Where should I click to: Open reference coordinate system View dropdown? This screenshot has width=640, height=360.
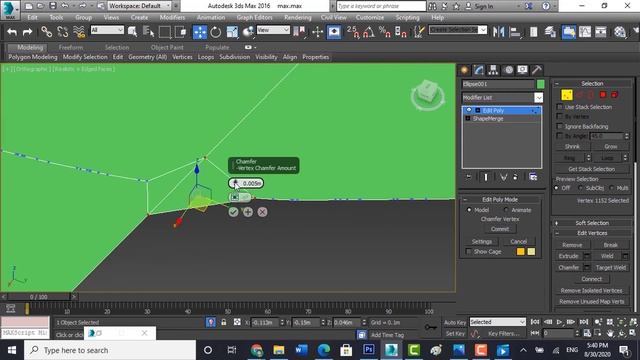tap(273, 30)
